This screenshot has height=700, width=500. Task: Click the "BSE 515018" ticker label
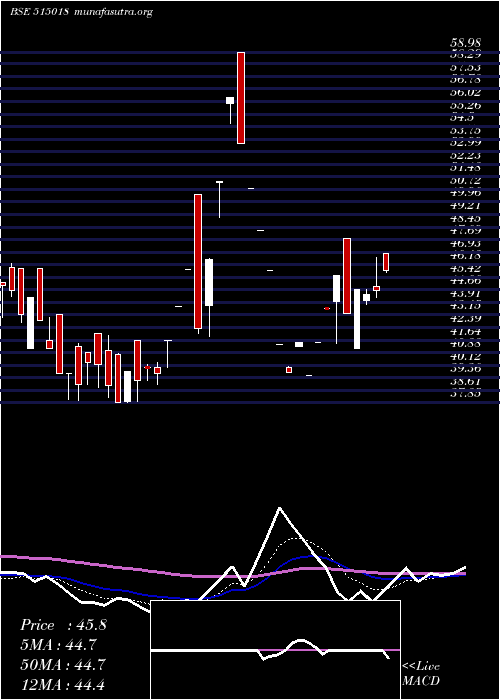(39, 12)
